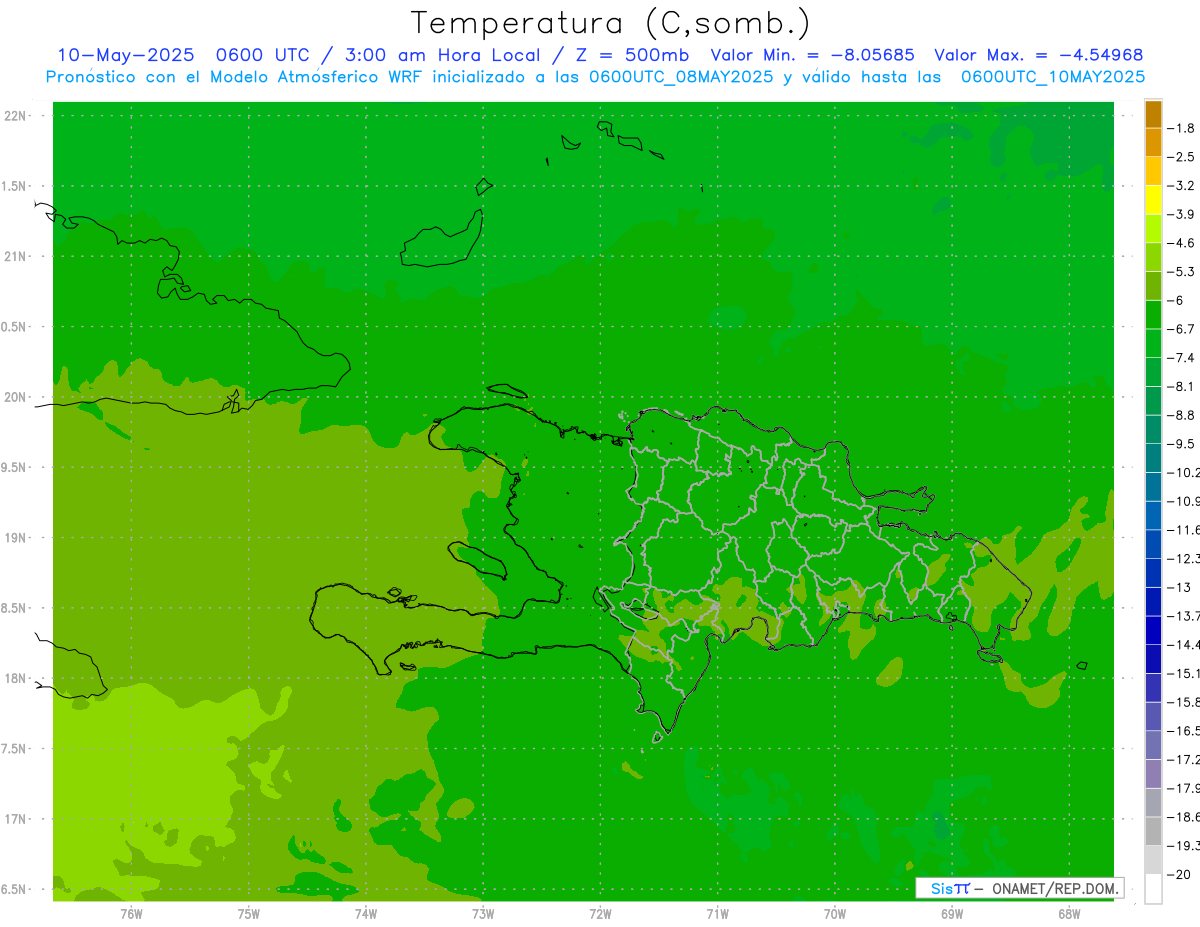Select the white color band below -20
The height and width of the screenshot is (927, 1200).
[x=1153, y=889]
